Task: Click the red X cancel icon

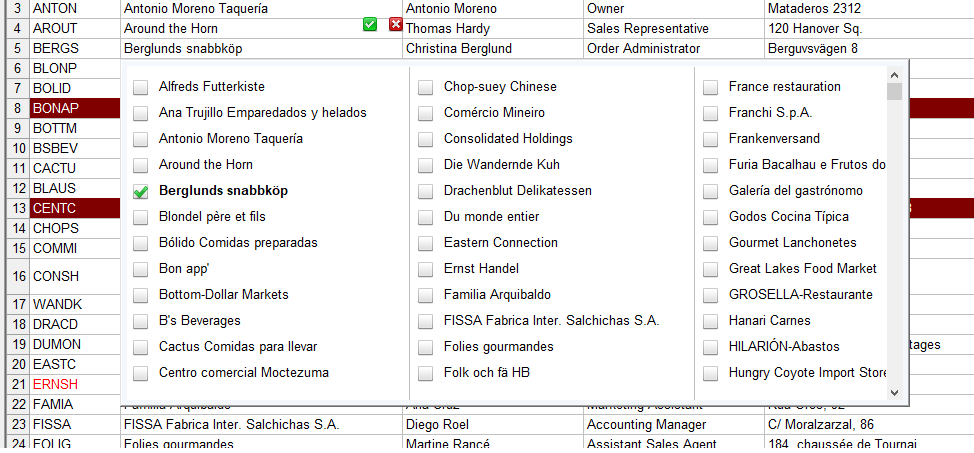Action: click(x=396, y=24)
